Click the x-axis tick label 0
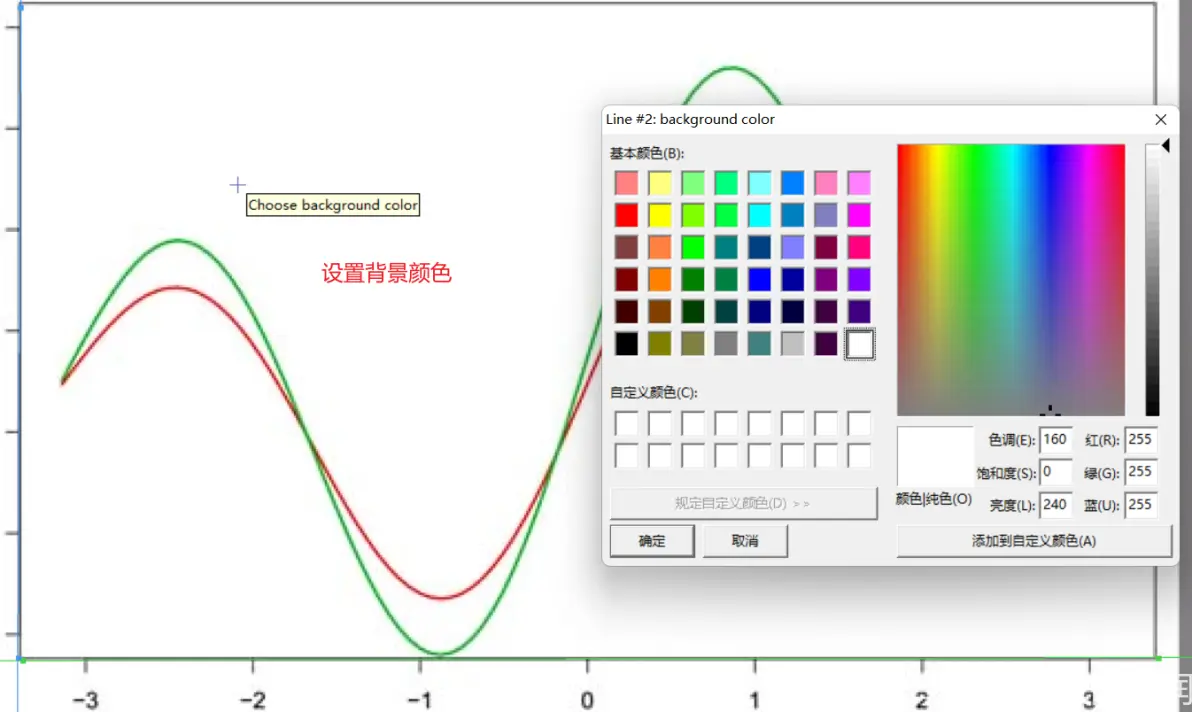 click(x=587, y=700)
